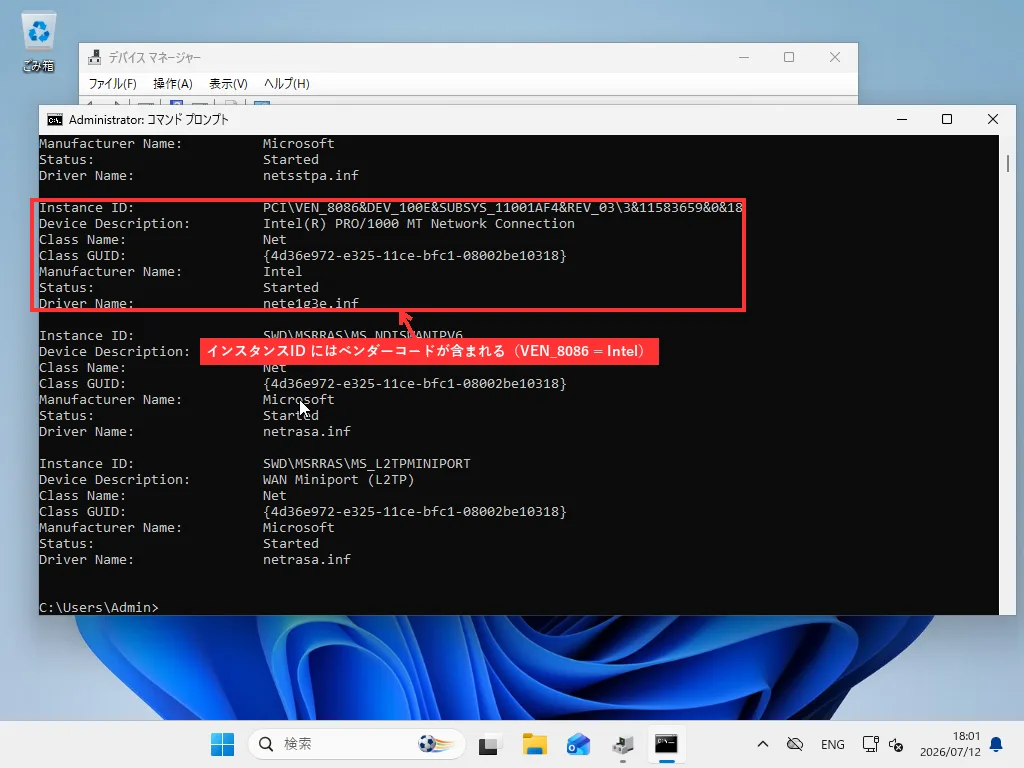Open Task View from the taskbar
The image size is (1024, 768).
[x=488, y=744]
